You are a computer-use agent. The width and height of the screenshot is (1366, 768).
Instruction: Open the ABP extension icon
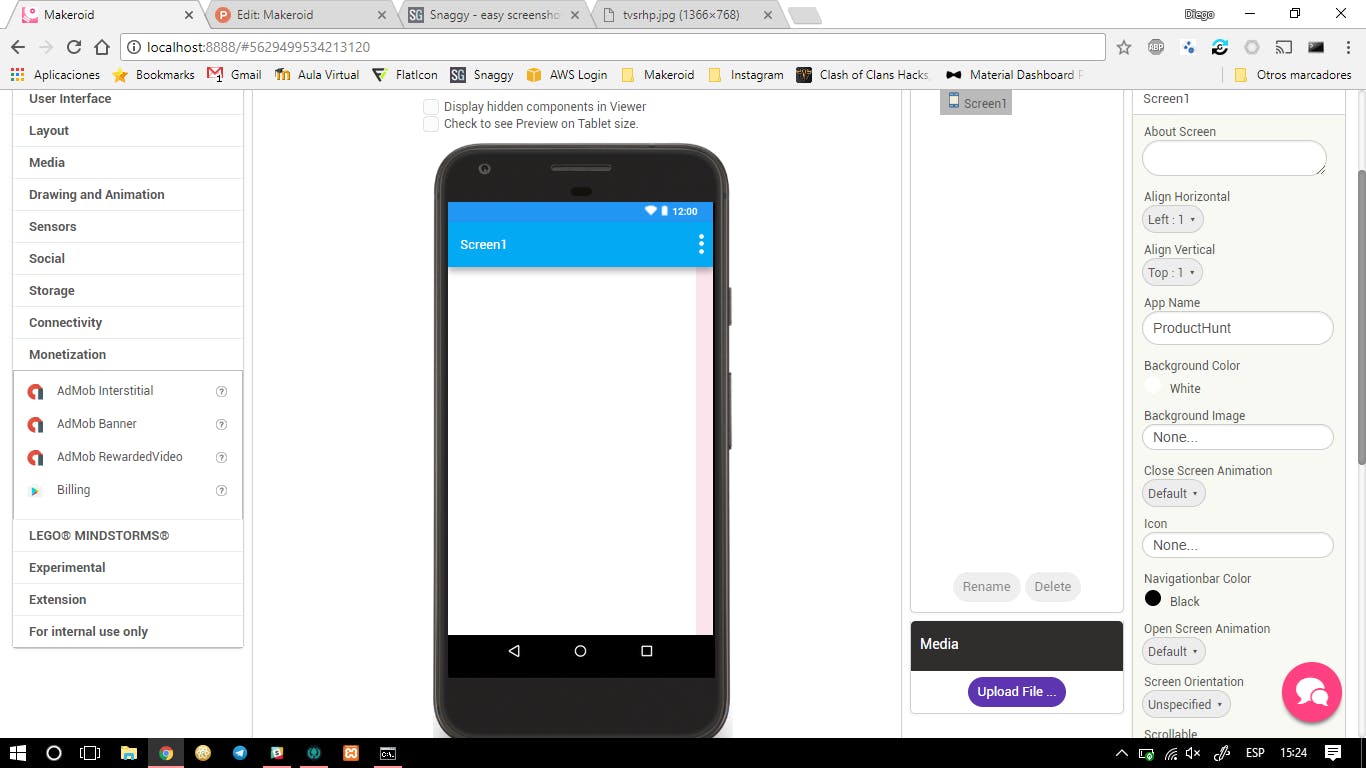1156,47
